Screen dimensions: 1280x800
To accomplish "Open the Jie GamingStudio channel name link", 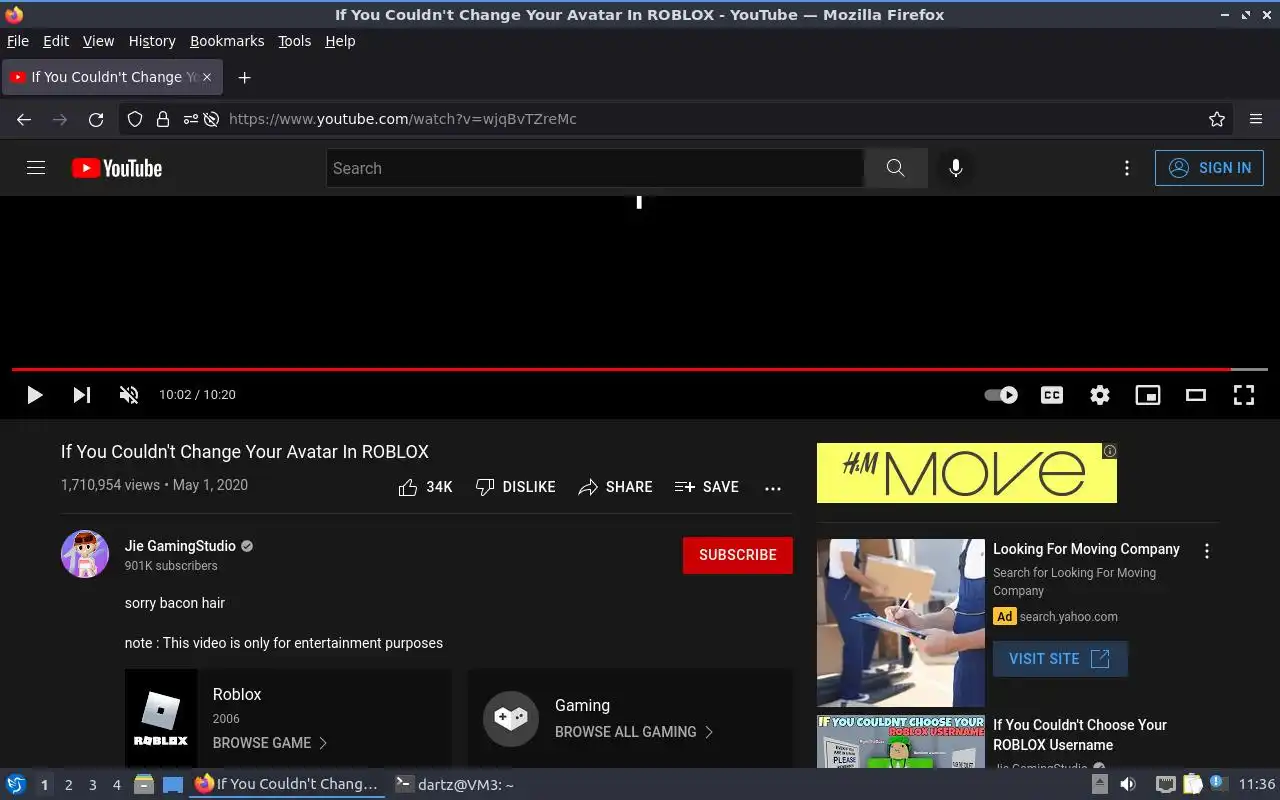I will tap(180, 546).
